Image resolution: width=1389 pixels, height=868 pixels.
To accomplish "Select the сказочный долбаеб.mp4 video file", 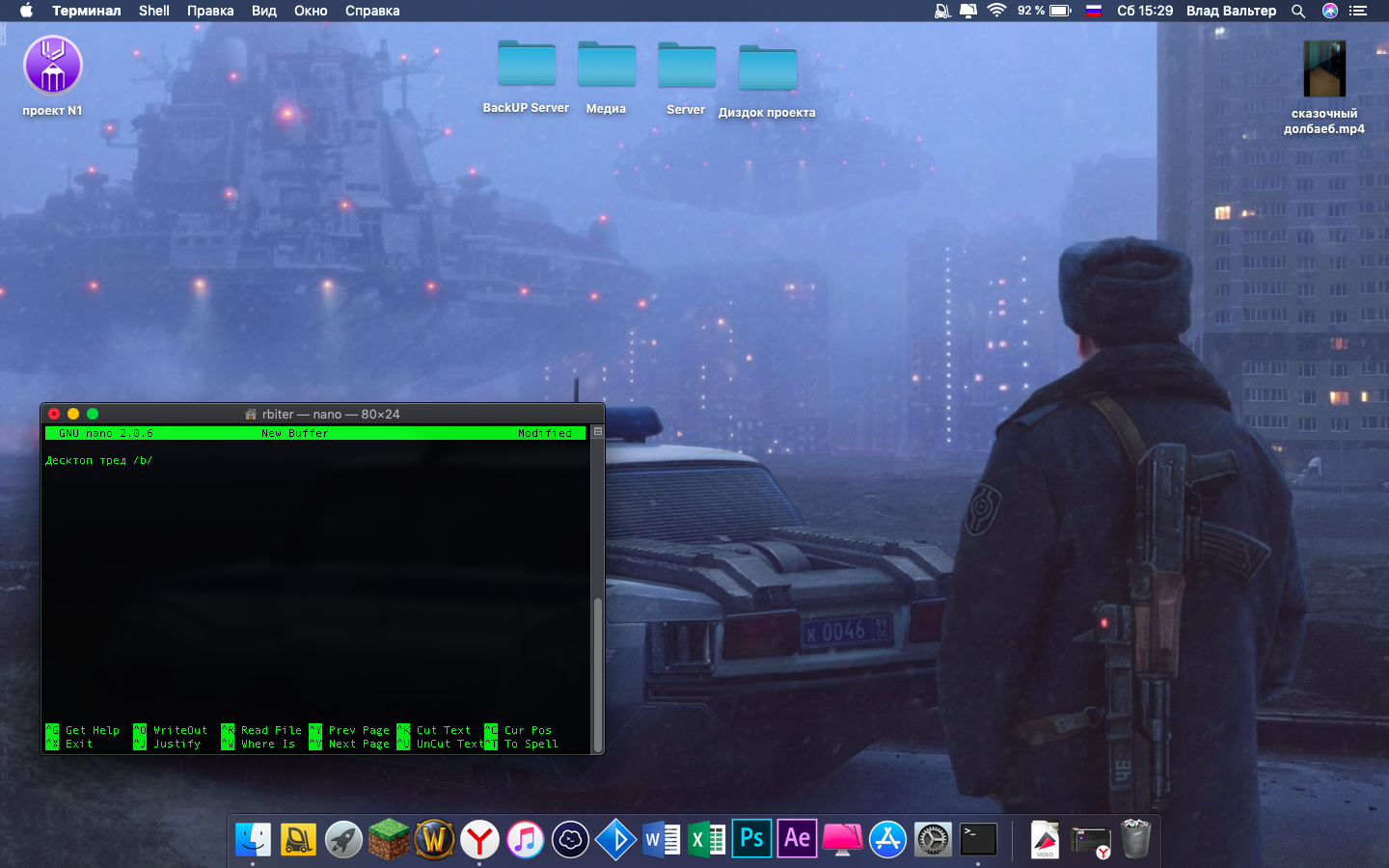I will (1324, 87).
